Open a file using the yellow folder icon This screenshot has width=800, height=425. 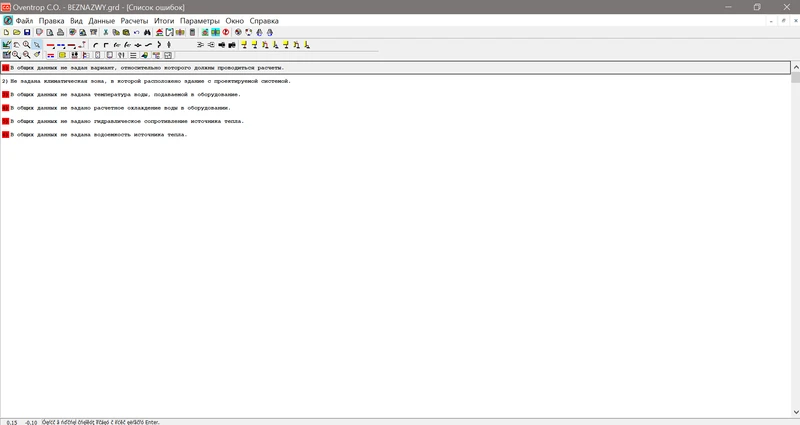(17, 32)
